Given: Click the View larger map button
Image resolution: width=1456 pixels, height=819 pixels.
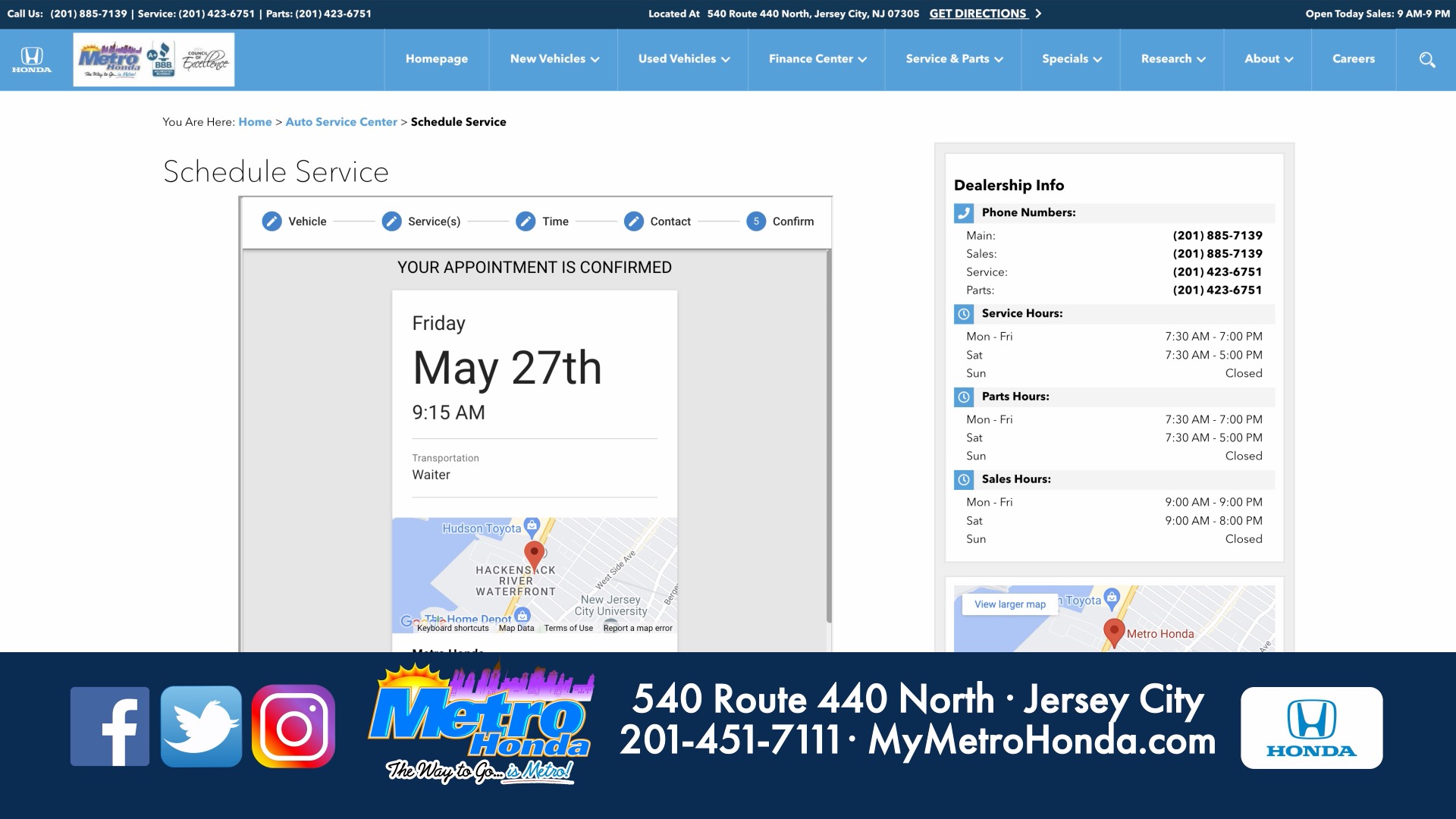Looking at the screenshot, I should tap(1010, 604).
